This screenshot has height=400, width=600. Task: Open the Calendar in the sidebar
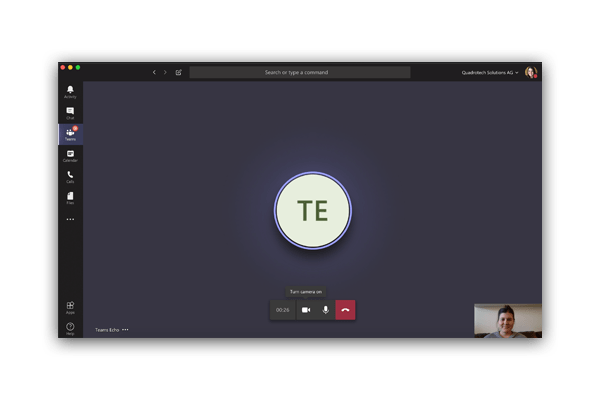(x=70, y=156)
